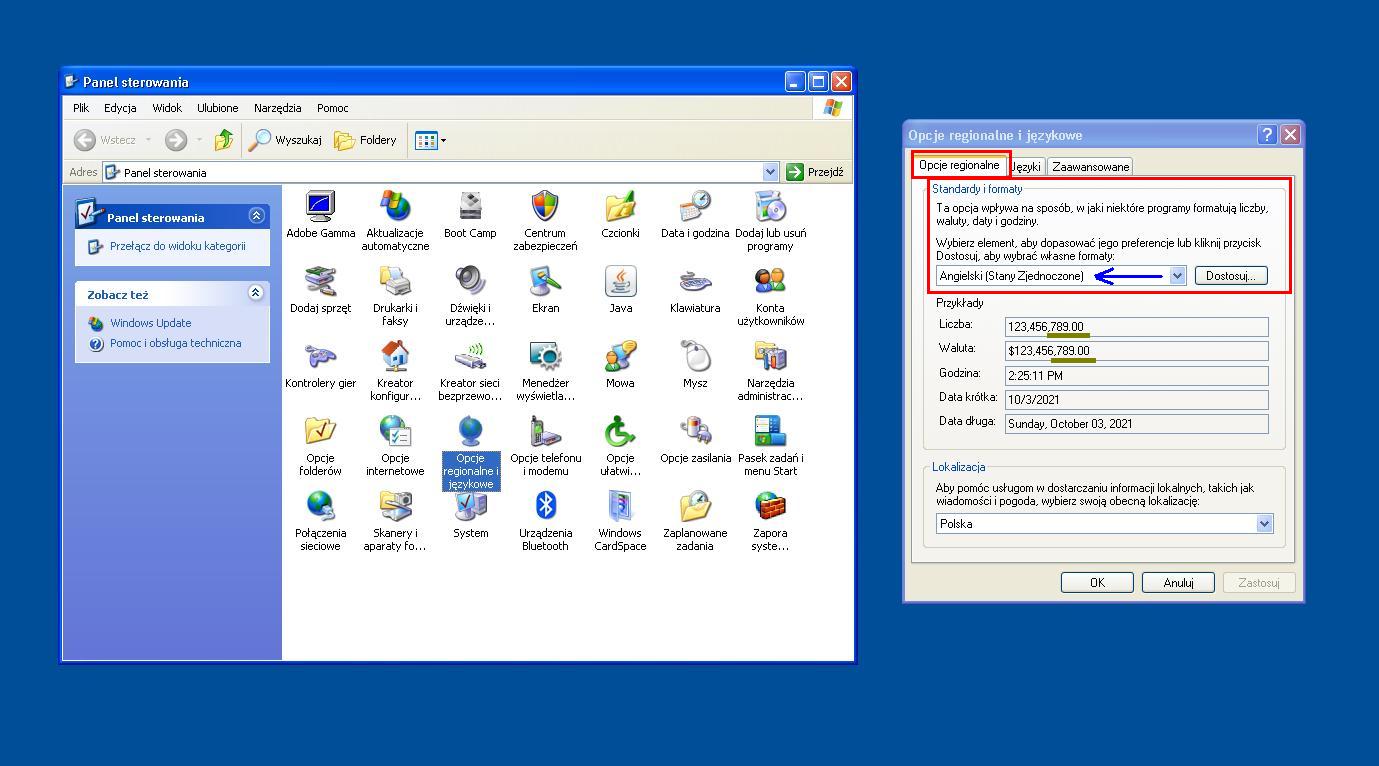Open the Mowa speech icon
Image resolution: width=1379 pixels, height=766 pixels.
click(620, 357)
